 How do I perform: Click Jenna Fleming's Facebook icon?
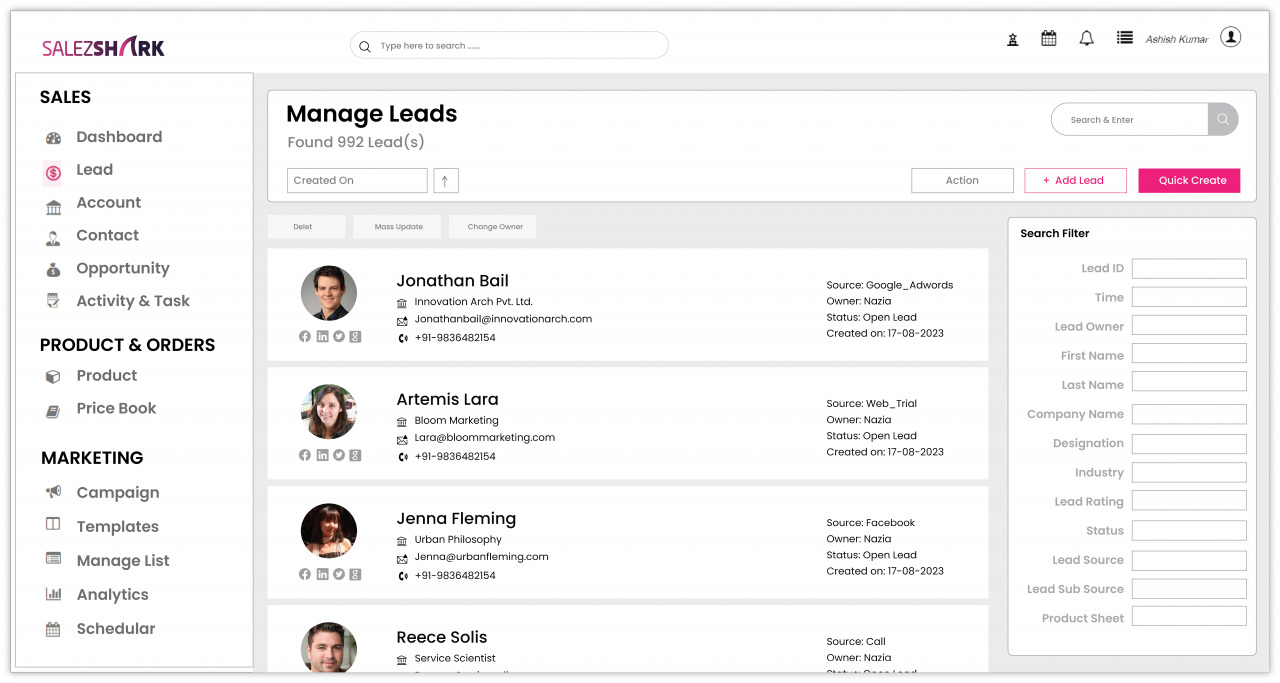[x=304, y=574]
